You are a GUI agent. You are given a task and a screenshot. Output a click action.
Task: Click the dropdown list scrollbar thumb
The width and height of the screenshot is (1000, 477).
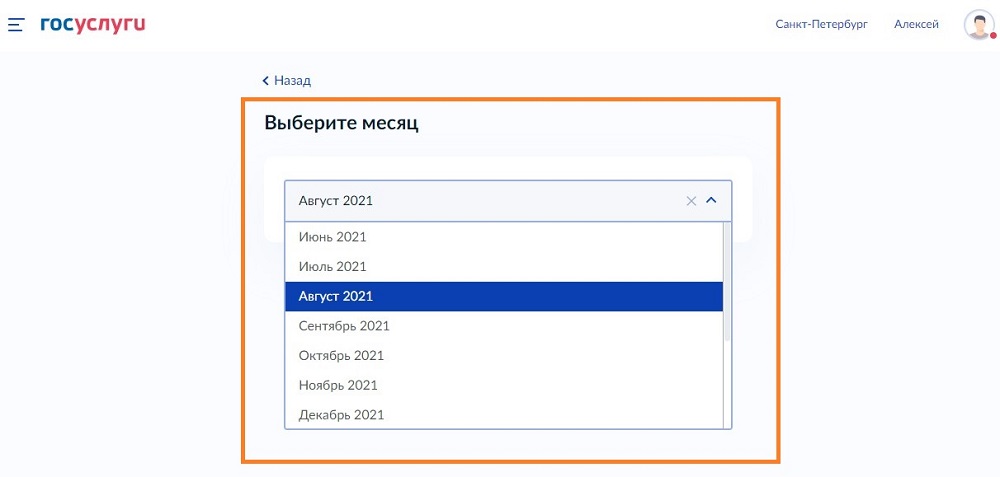[x=727, y=281]
